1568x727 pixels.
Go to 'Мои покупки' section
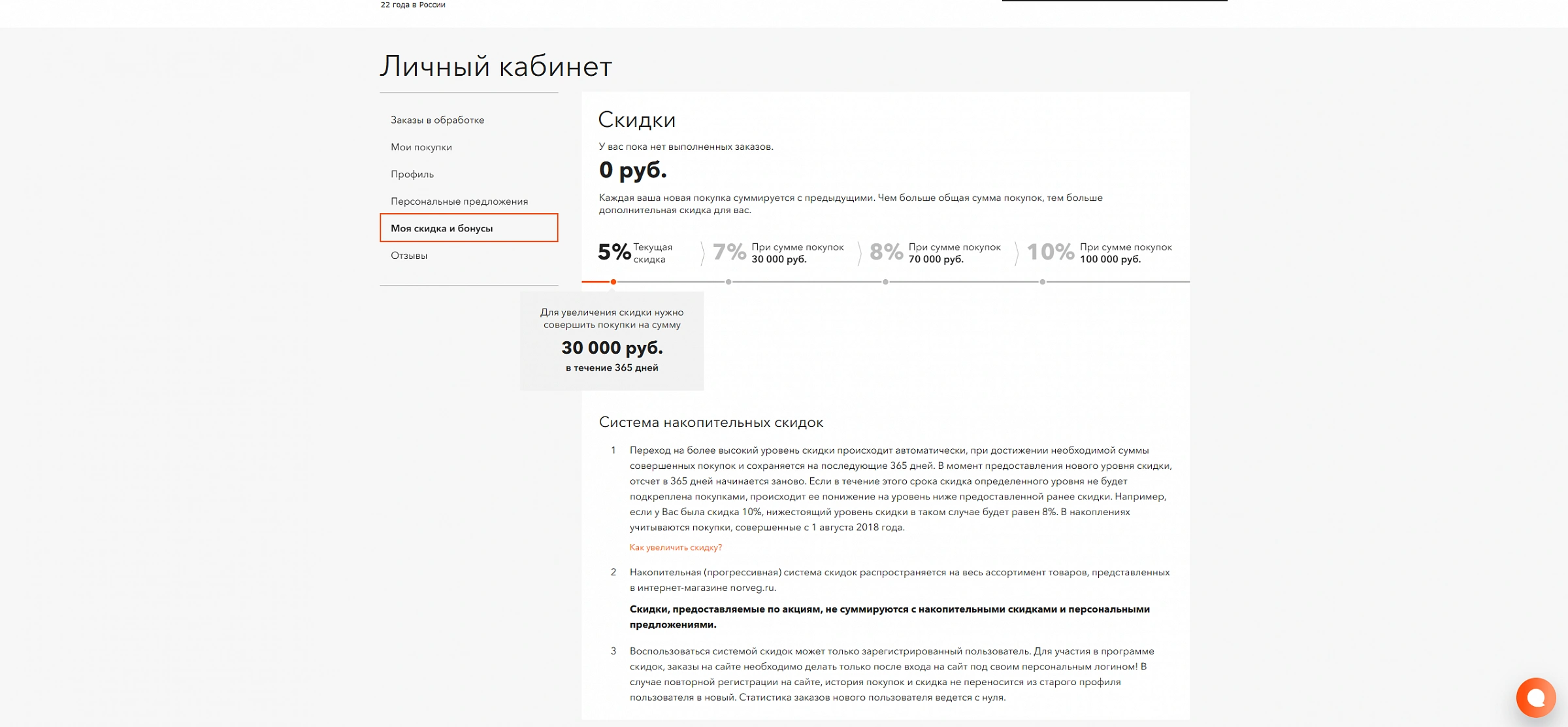421,147
